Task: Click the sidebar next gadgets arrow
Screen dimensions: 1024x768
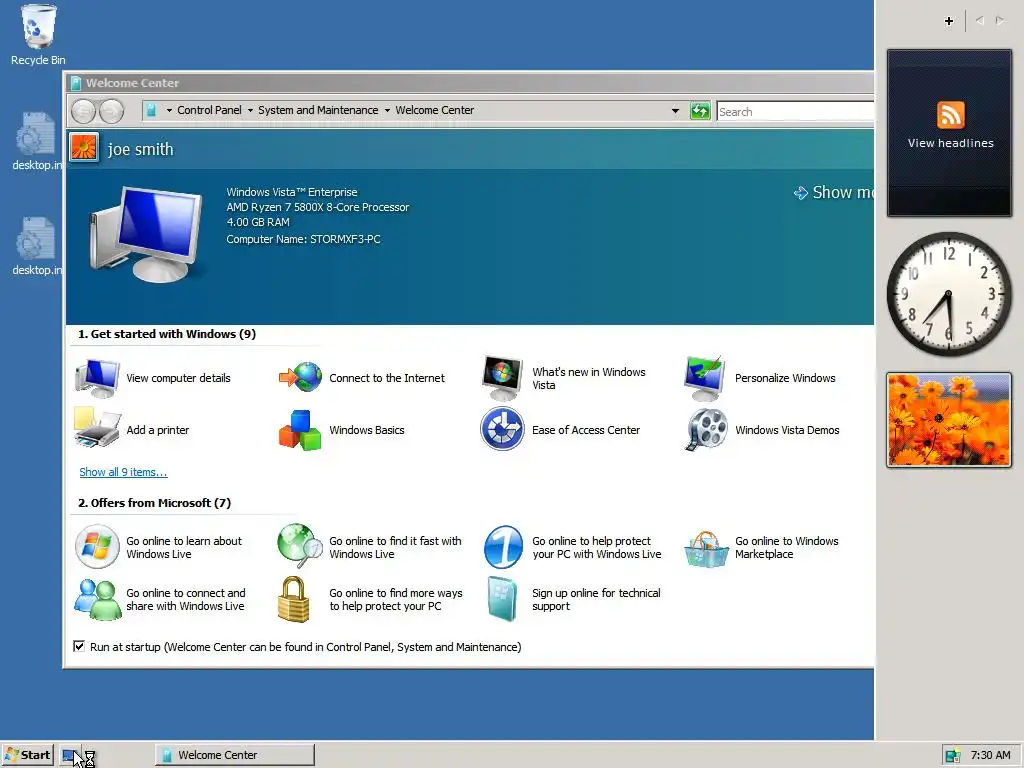Action: pyautogui.click(x=1000, y=21)
